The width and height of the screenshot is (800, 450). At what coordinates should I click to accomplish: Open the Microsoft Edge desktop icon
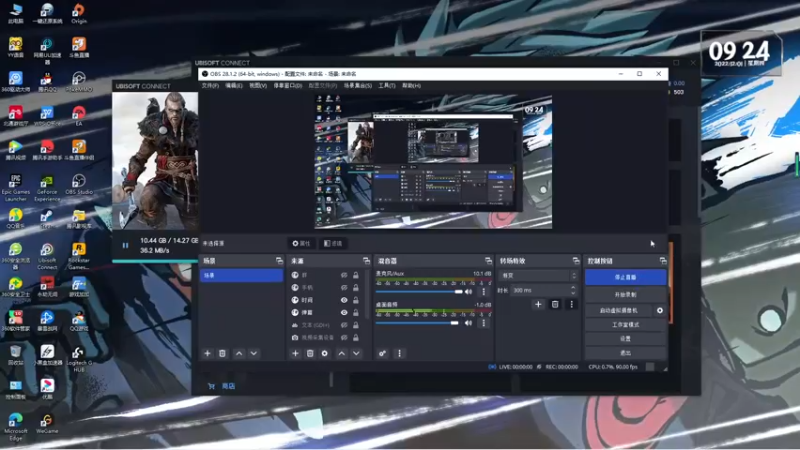point(16,427)
